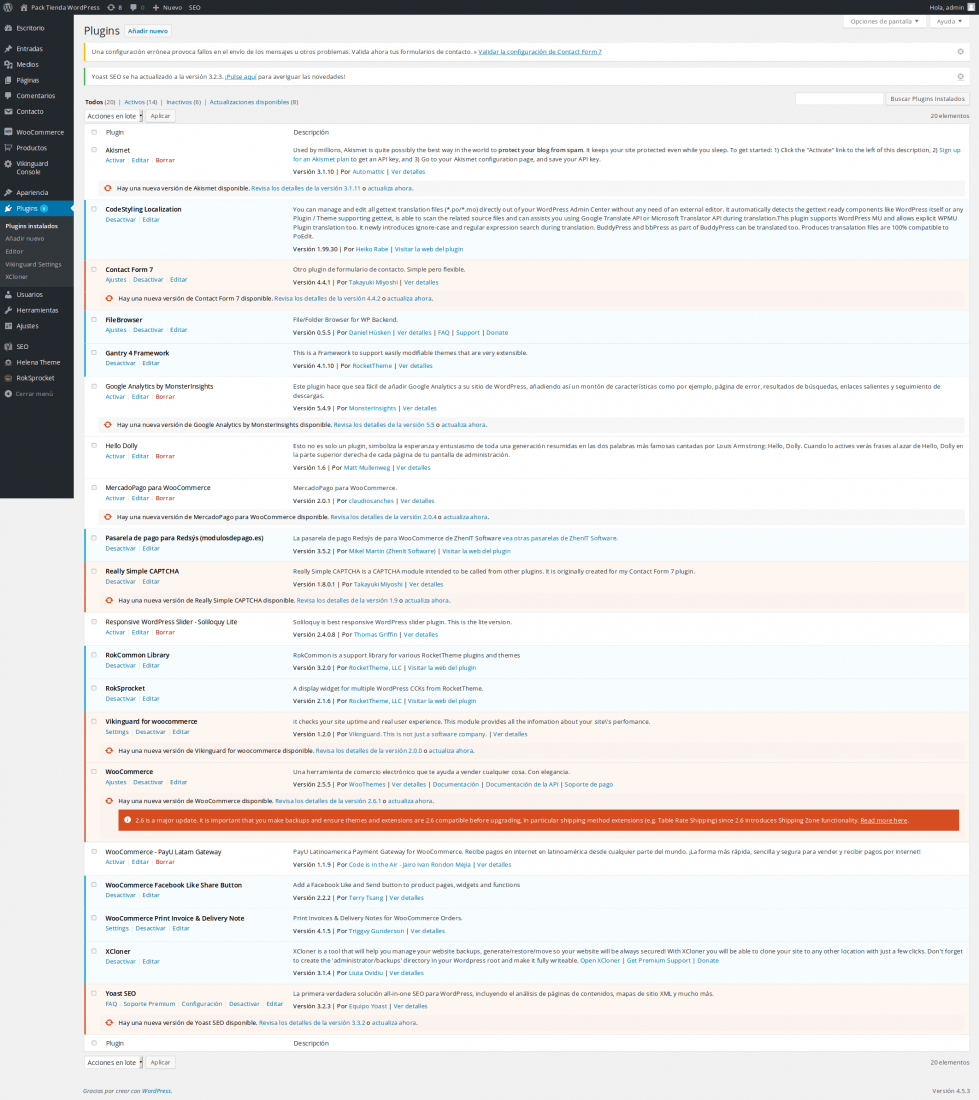Open the Nuevo menu in admin bar
979x1100 pixels.
tap(167, 7)
